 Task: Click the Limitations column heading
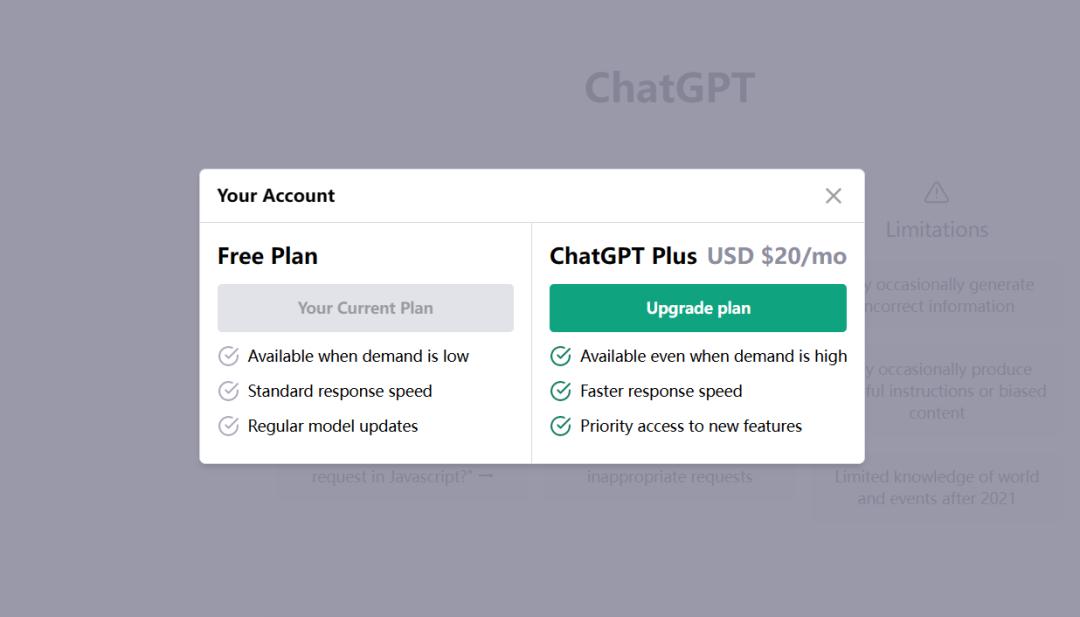936,230
